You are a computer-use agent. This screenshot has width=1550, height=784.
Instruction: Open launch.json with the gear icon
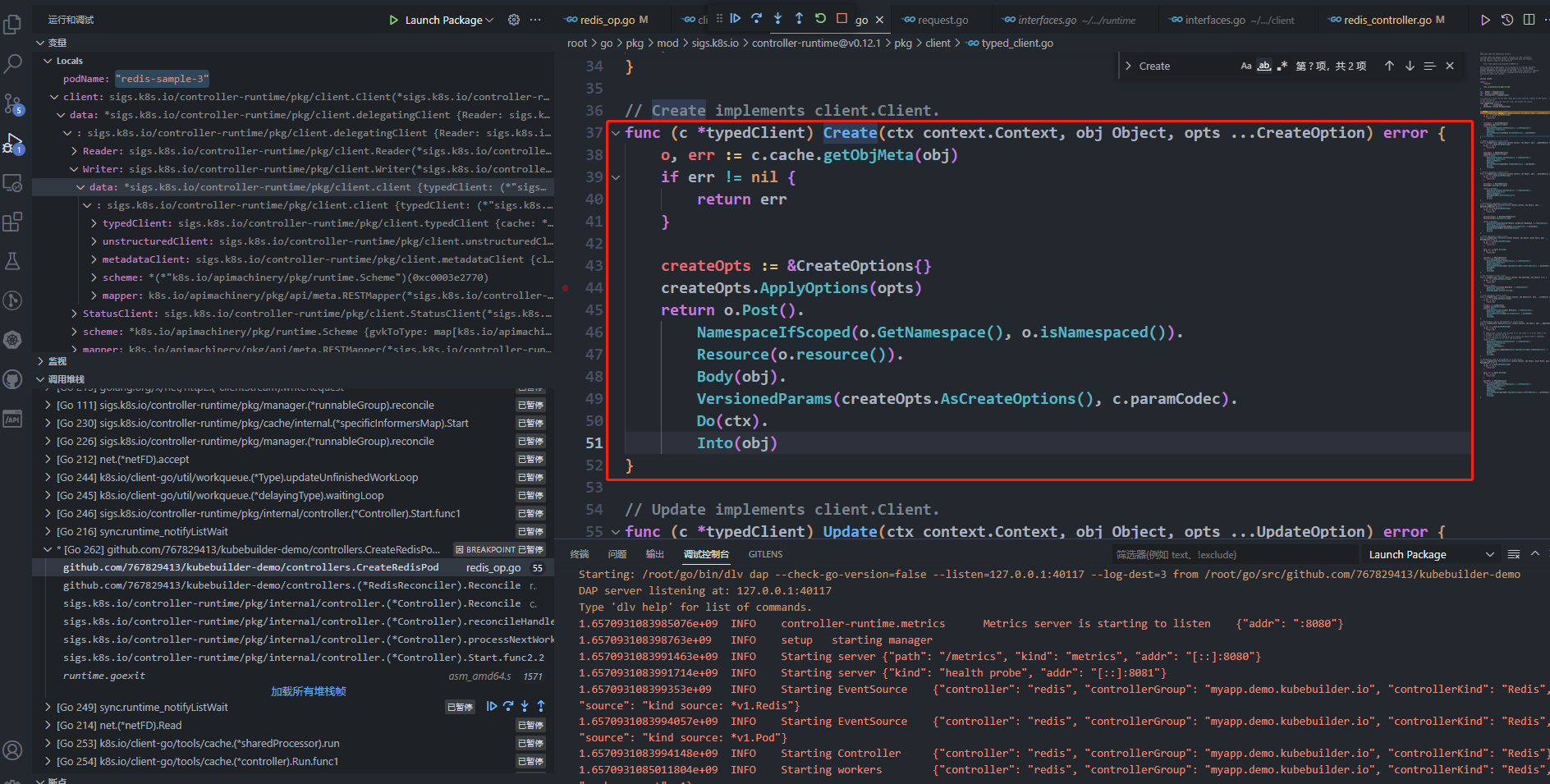coord(514,20)
